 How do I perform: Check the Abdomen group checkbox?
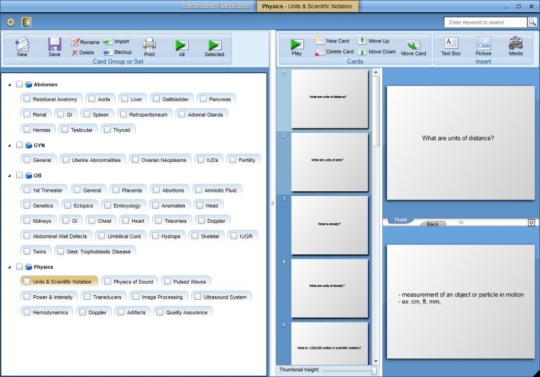coord(20,84)
